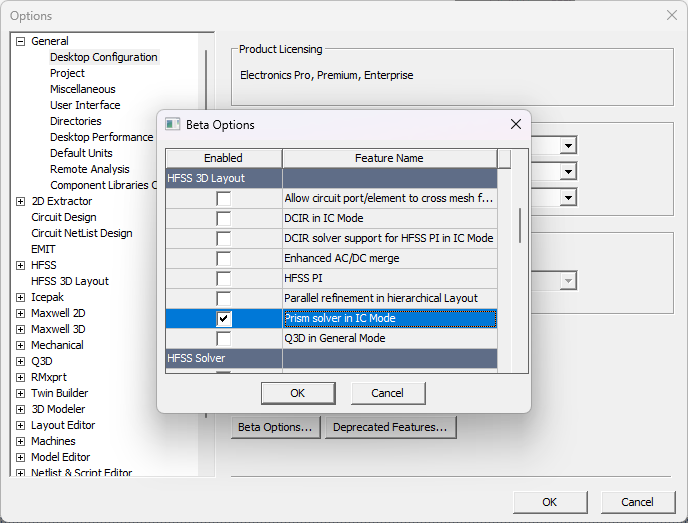
Task: Expand the Twin Builder node
Action: (x=20, y=394)
